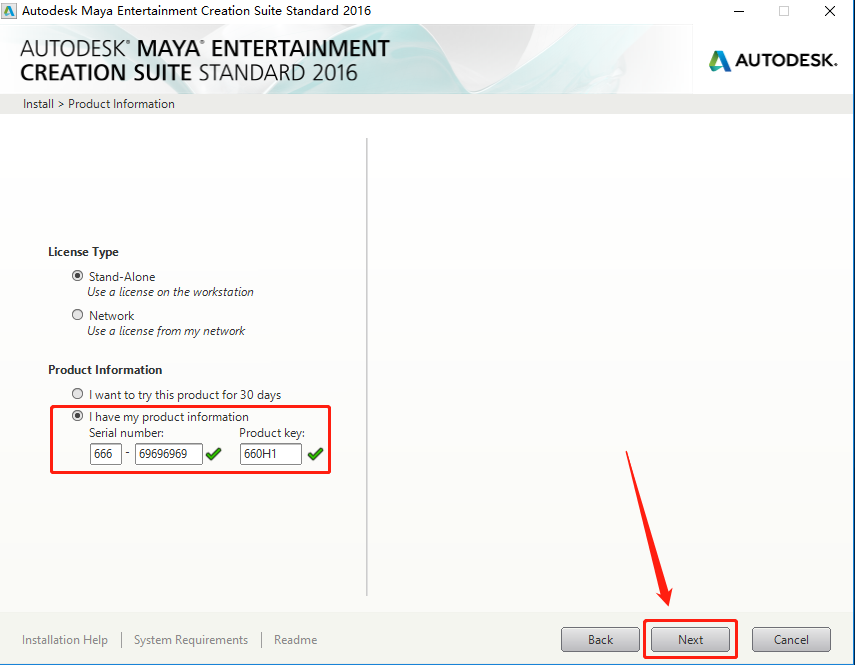Open the Readme link
The image size is (855, 665).
296,639
